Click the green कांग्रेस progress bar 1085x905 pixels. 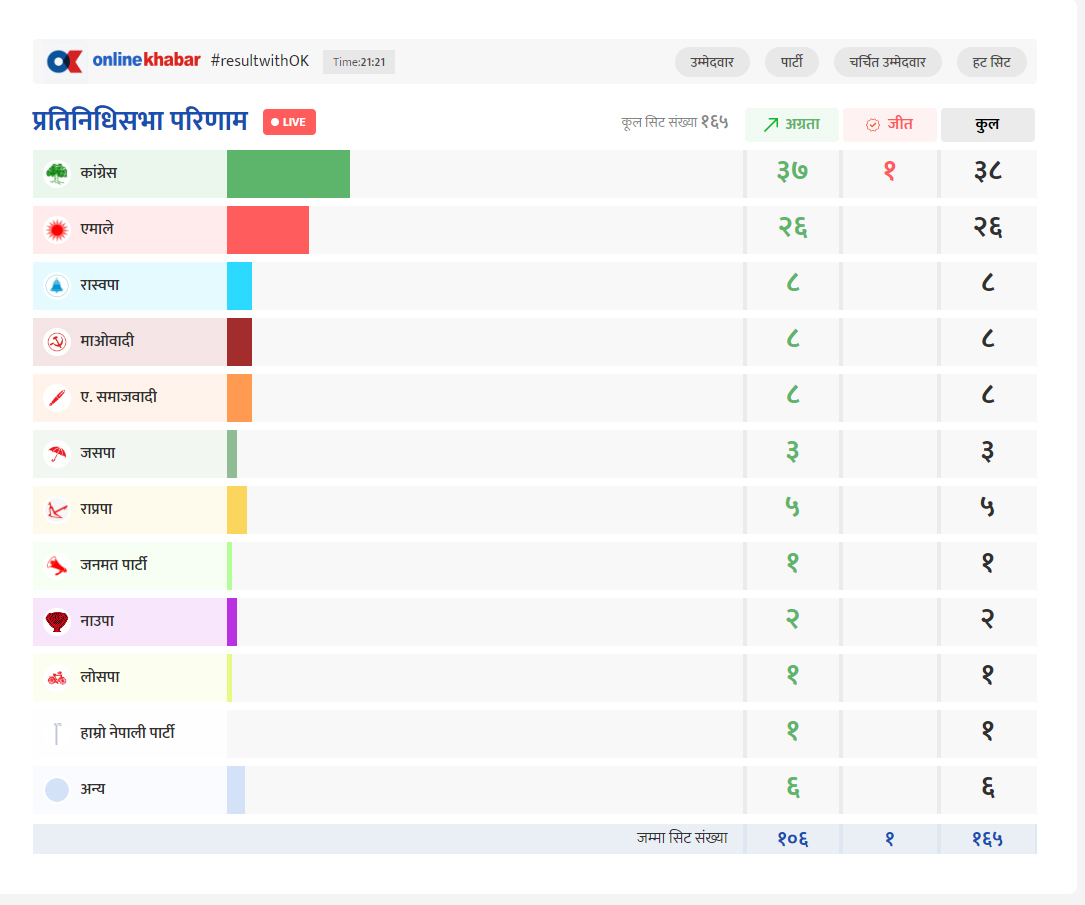(289, 174)
